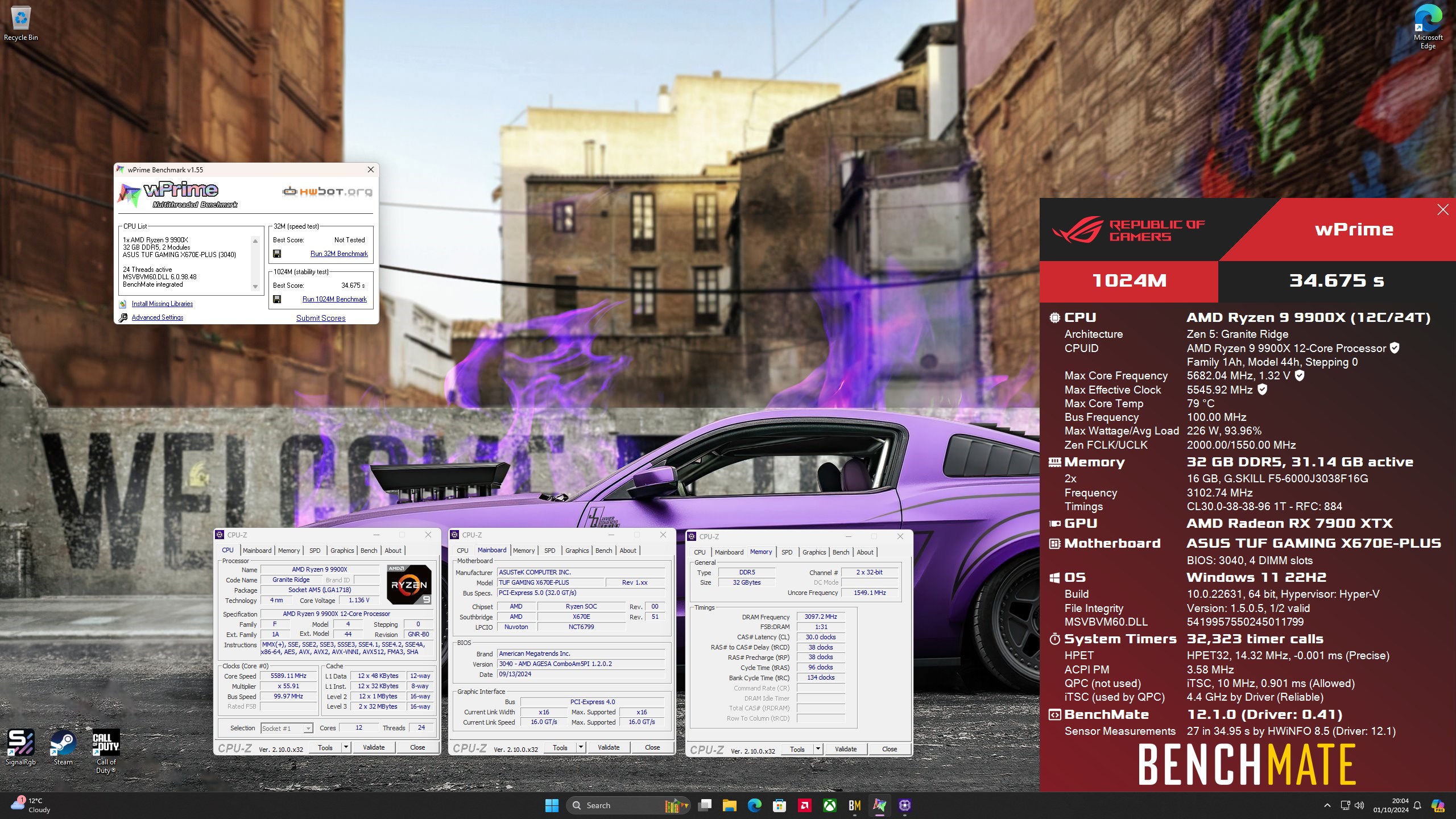
Task: Click the Install Missing Libraries icon
Action: (123, 304)
